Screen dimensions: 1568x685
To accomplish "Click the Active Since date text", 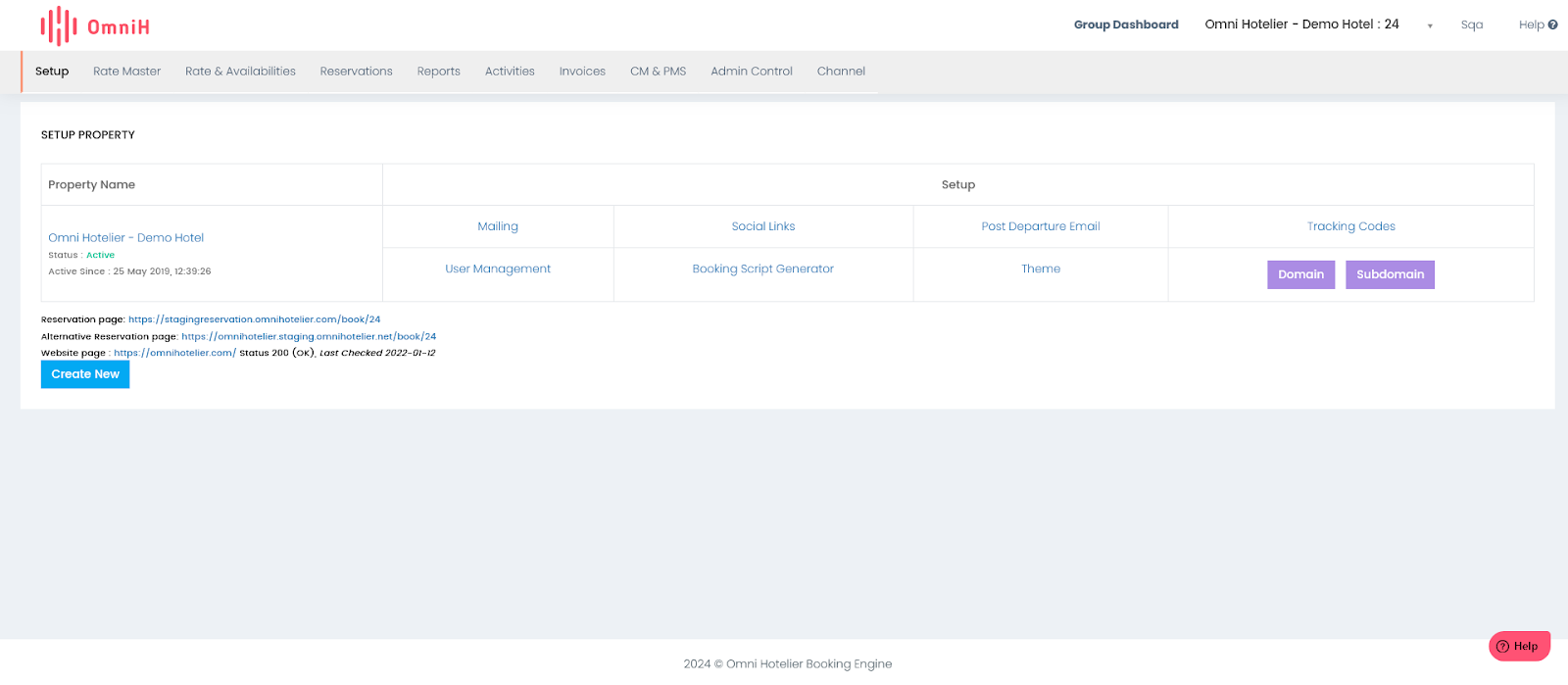I will 129,271.
